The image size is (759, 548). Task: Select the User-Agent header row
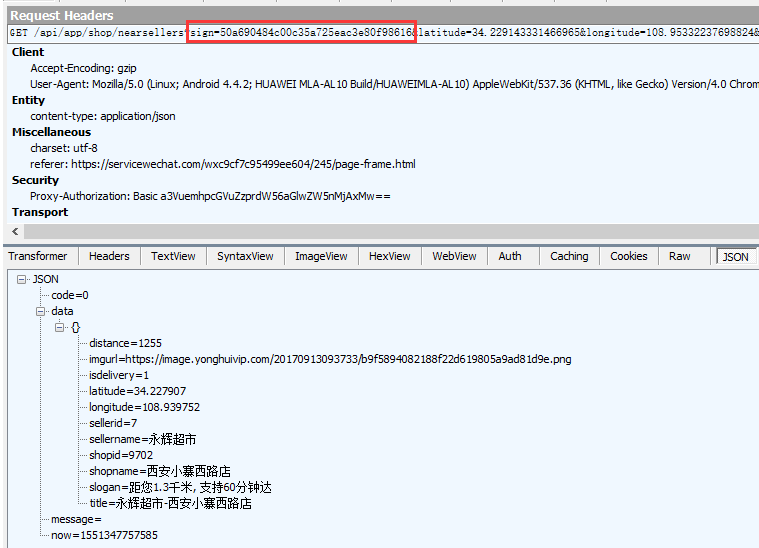click(x=394, y=84)
